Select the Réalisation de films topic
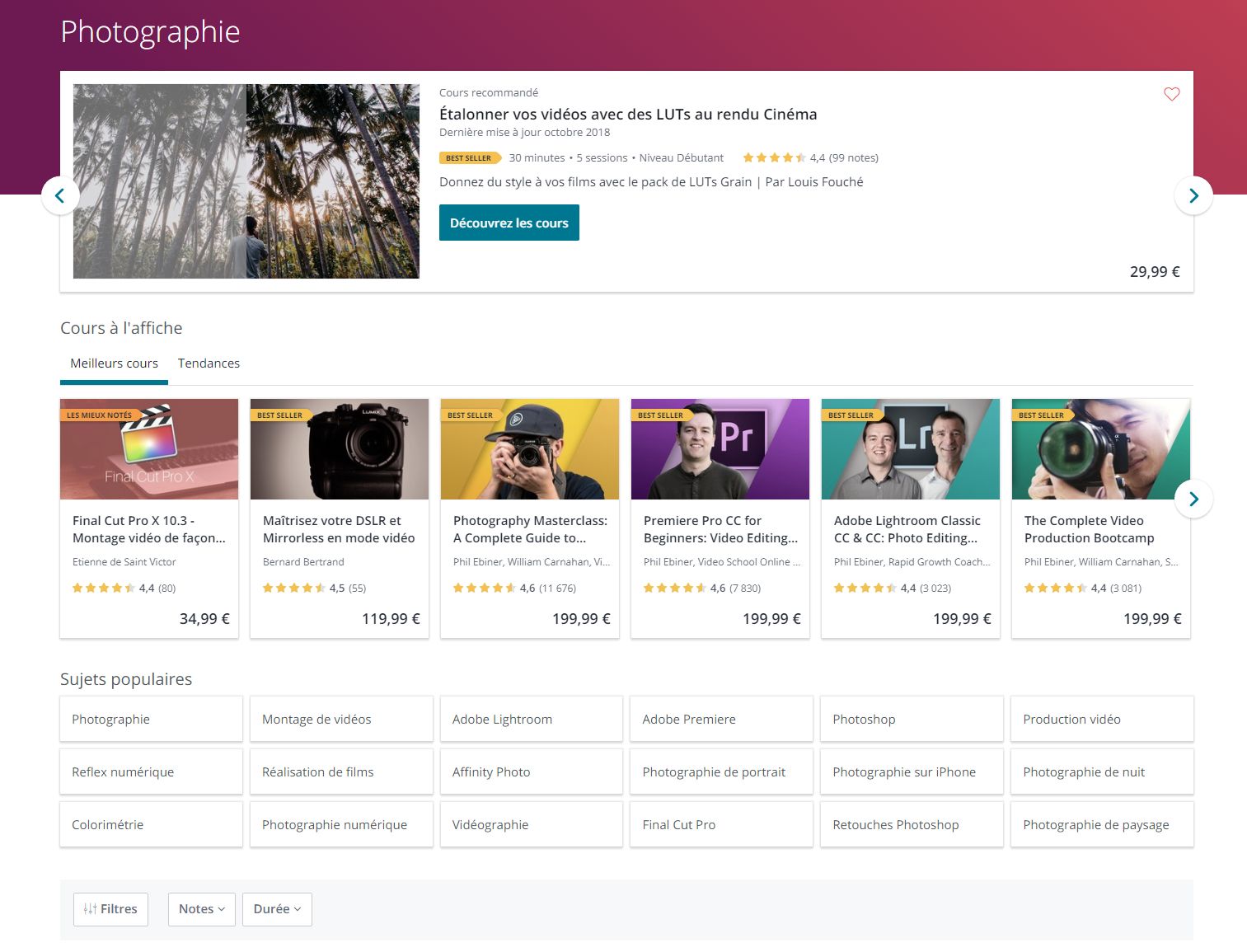The width and height of the screenshot is (1247, 952). pyautogui.click(x=341, y=771)
